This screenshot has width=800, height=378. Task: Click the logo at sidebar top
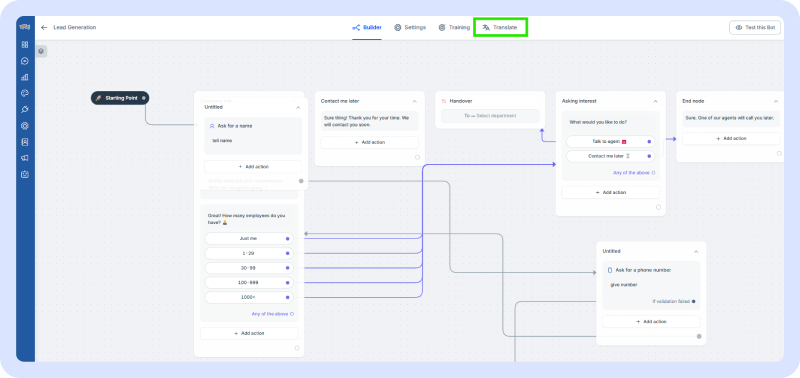pyautogui.click(x=24, y=27)
